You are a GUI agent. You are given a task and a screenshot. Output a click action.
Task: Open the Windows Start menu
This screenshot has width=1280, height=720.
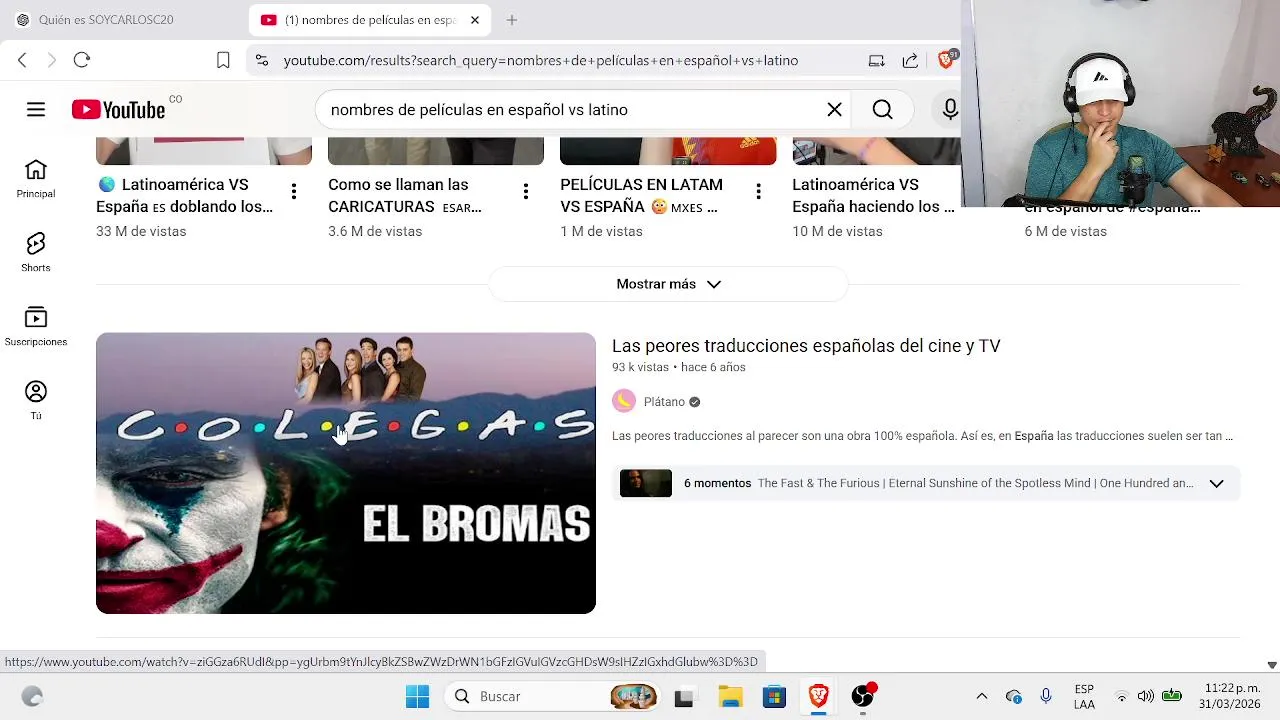tap(417, 696)
